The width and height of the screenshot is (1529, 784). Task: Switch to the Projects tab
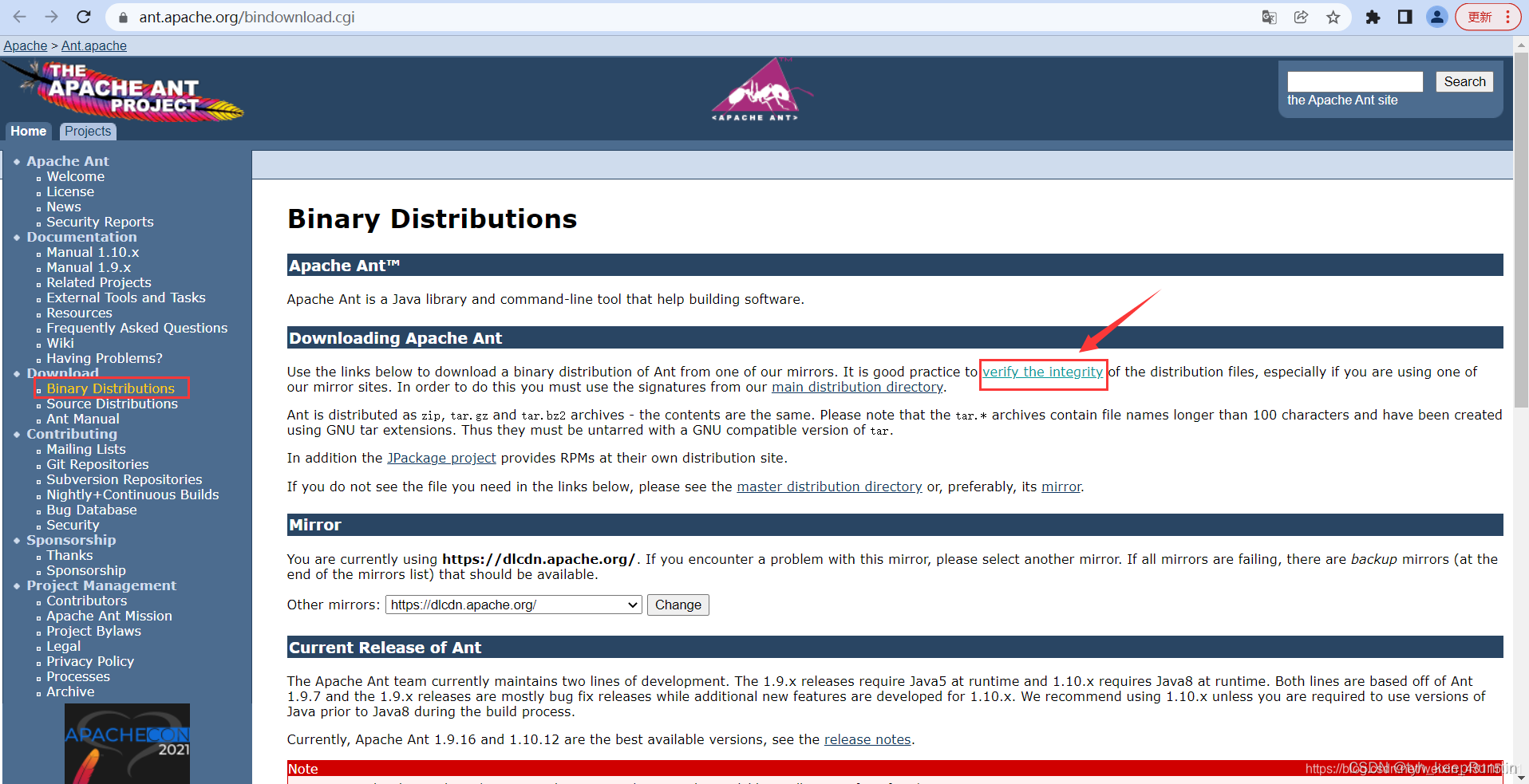[88, 131]
